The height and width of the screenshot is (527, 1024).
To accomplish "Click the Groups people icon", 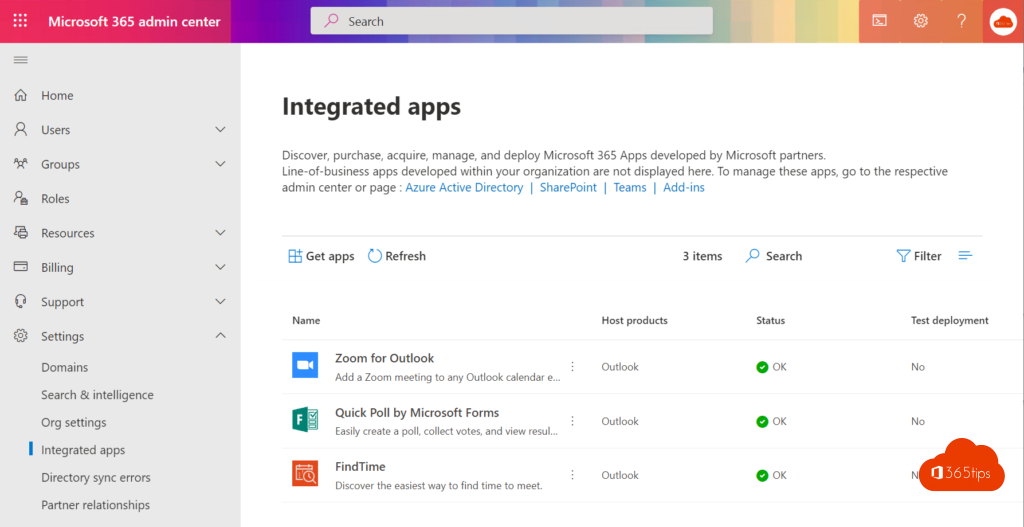I will click(x=21, y=164).
